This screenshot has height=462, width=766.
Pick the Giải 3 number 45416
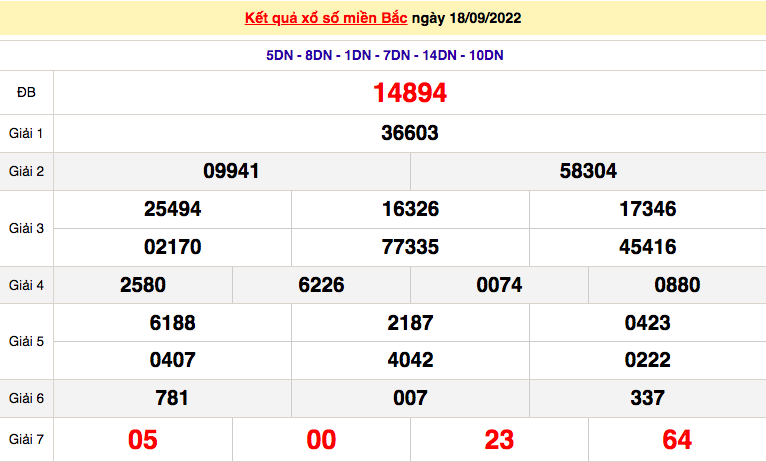click(x=648, y=247)
